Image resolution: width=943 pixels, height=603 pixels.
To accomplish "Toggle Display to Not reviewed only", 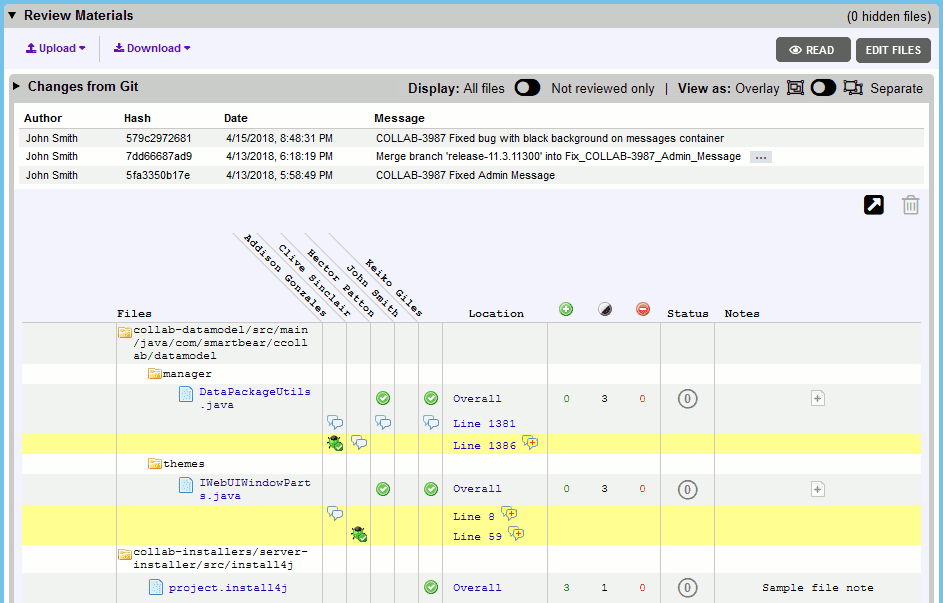I will (x=527, y=88).
